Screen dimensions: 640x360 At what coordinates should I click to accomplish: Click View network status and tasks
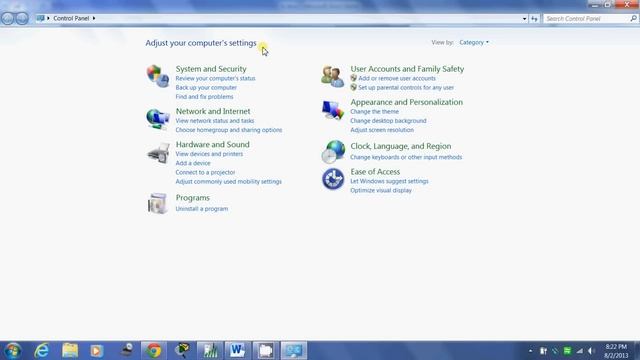(x=215, y=121)
